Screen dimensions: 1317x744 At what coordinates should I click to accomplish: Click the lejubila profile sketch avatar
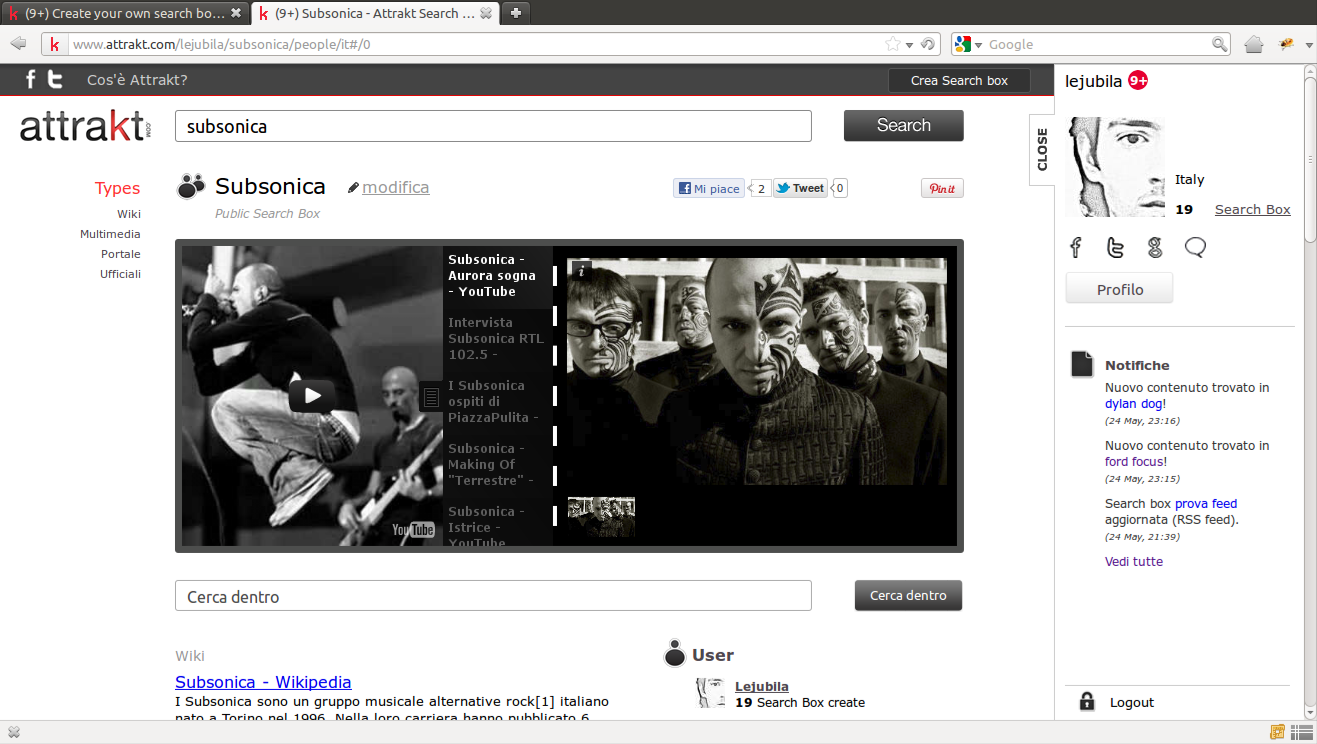(1115, 167)
